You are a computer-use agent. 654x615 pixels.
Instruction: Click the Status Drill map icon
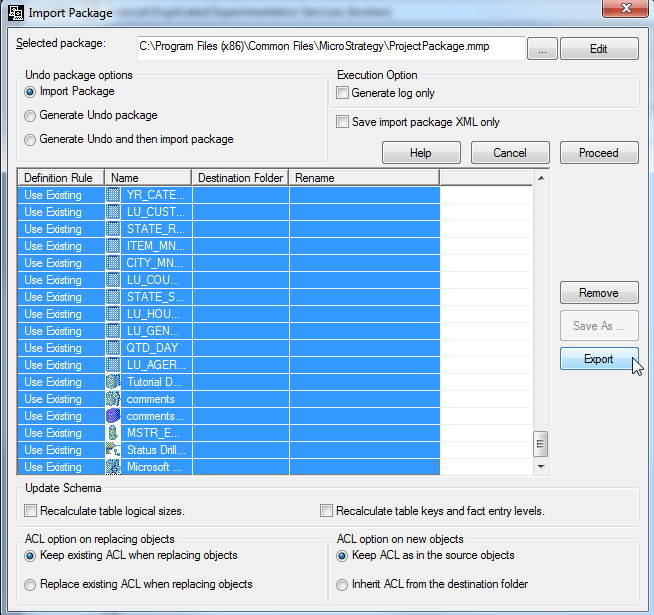(113, 450)
